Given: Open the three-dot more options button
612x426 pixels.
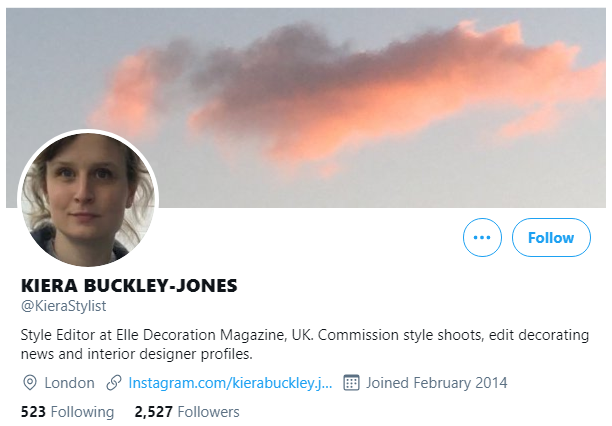Looking at the screenshot, I should click(x=482, y=237).
